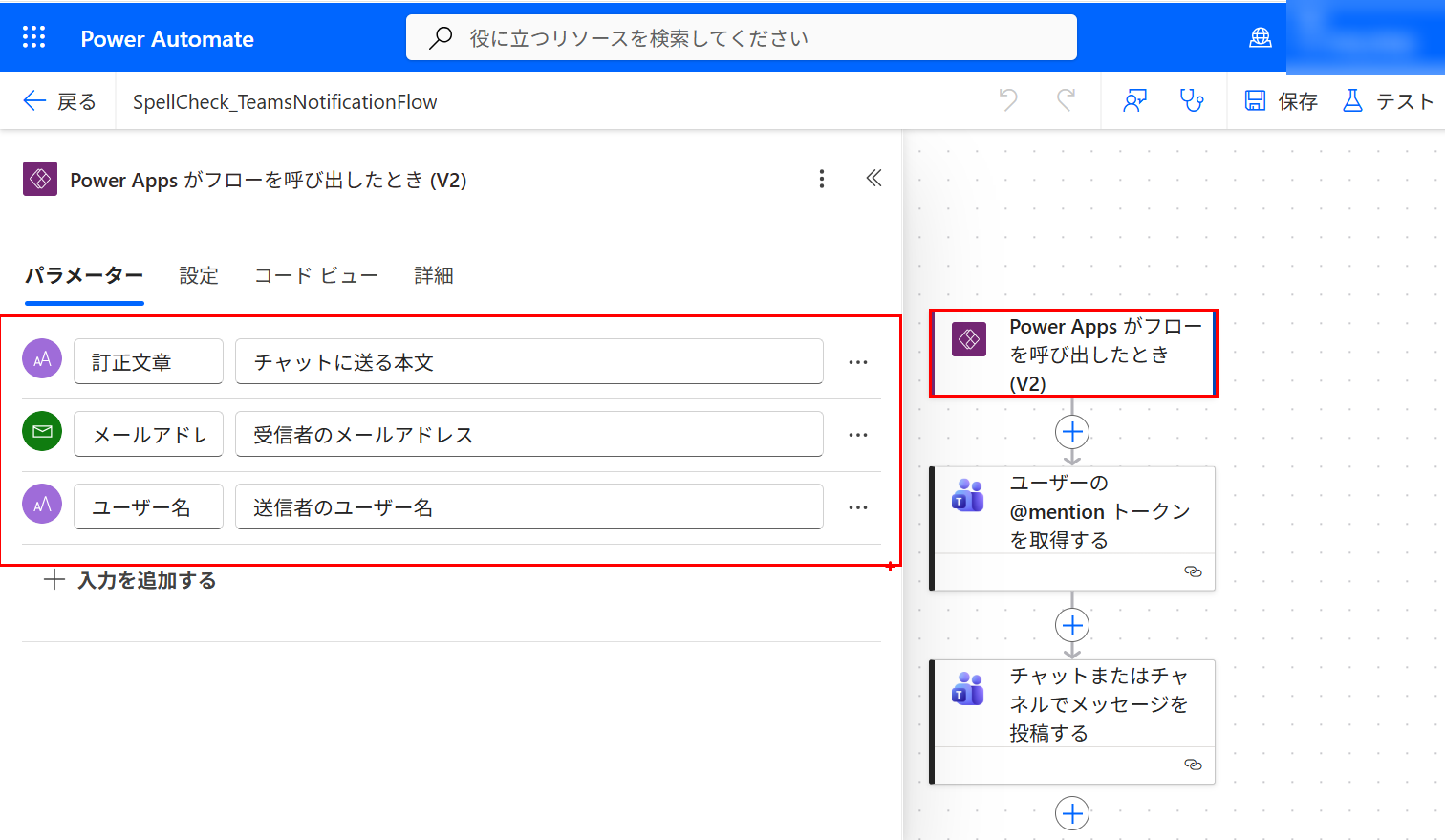The image size is (1445, 840).
Task: Click the undo arrow icon
Action: point(1008,100)
